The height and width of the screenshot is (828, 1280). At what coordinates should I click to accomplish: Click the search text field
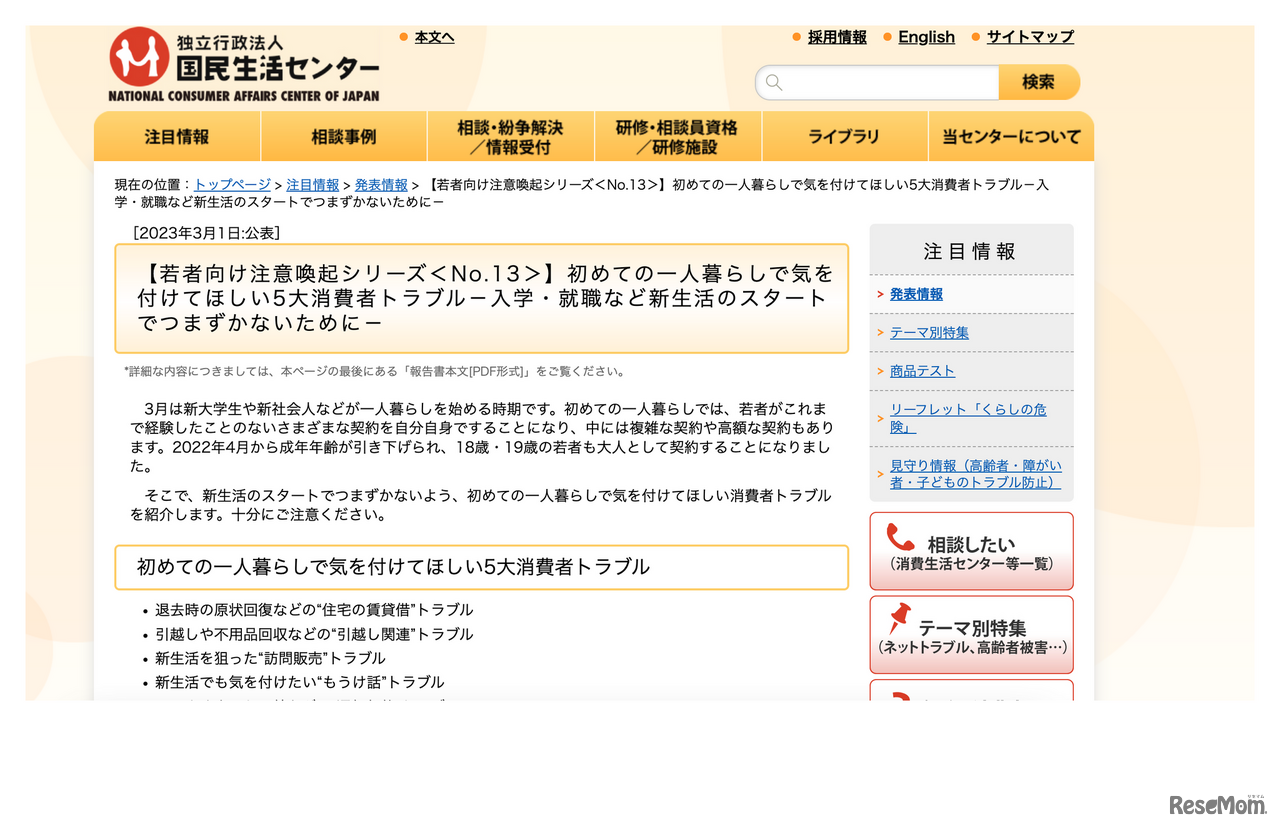click(877, 83)
